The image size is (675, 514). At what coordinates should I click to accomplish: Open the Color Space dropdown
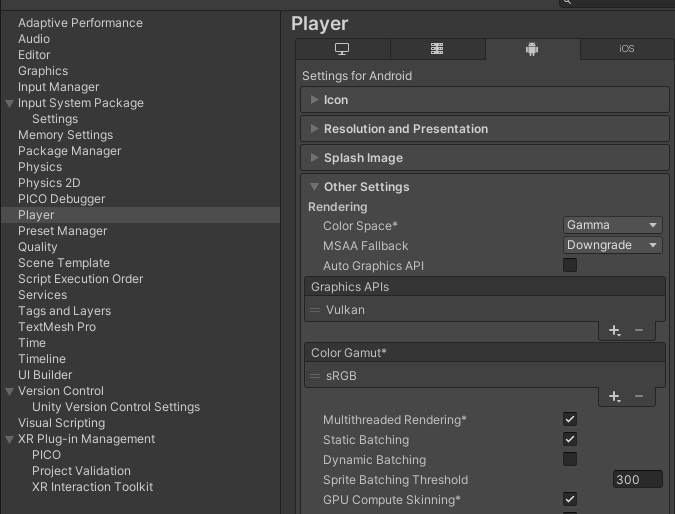point(613,225)
